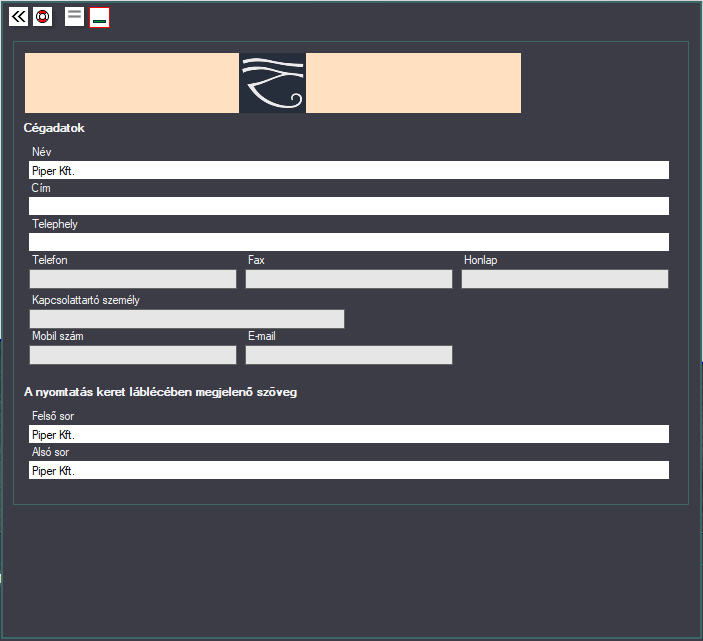Click into the Honlap field
The height and width of the screenshot is (641, 703).
[x=565, y=279]
